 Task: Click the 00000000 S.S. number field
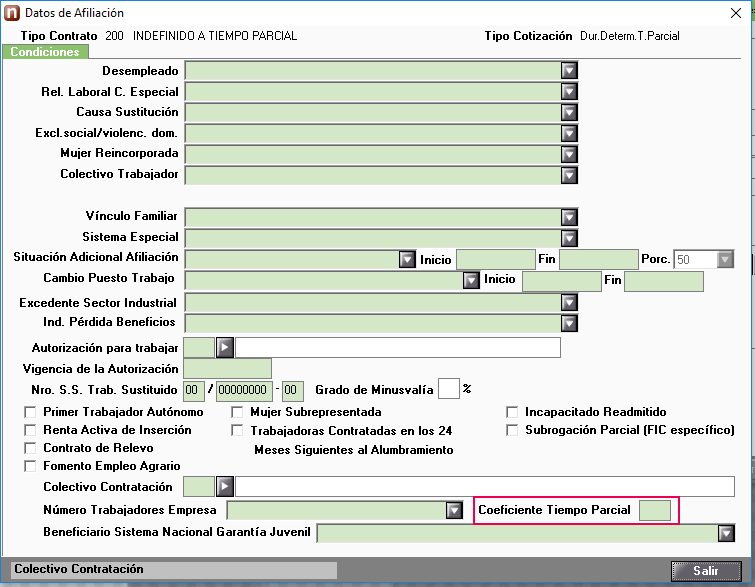coord(245,391)
